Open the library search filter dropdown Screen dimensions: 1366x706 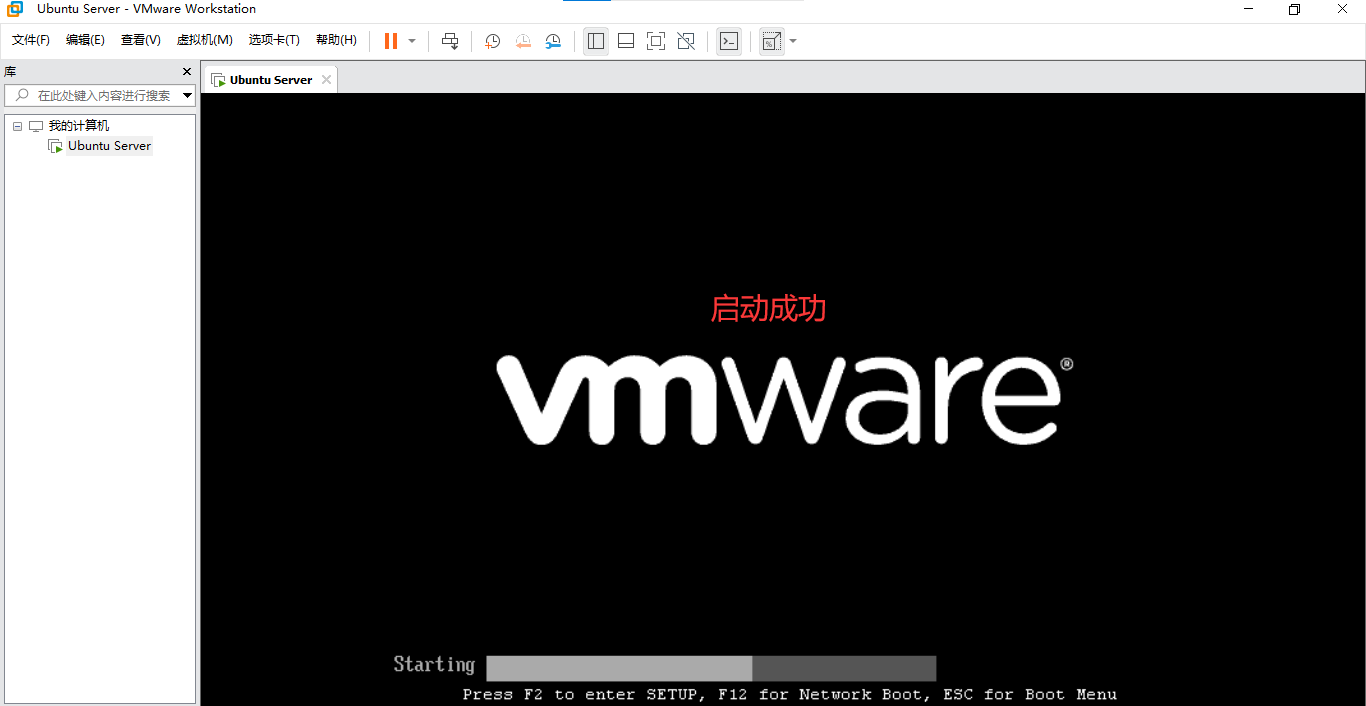188,96
